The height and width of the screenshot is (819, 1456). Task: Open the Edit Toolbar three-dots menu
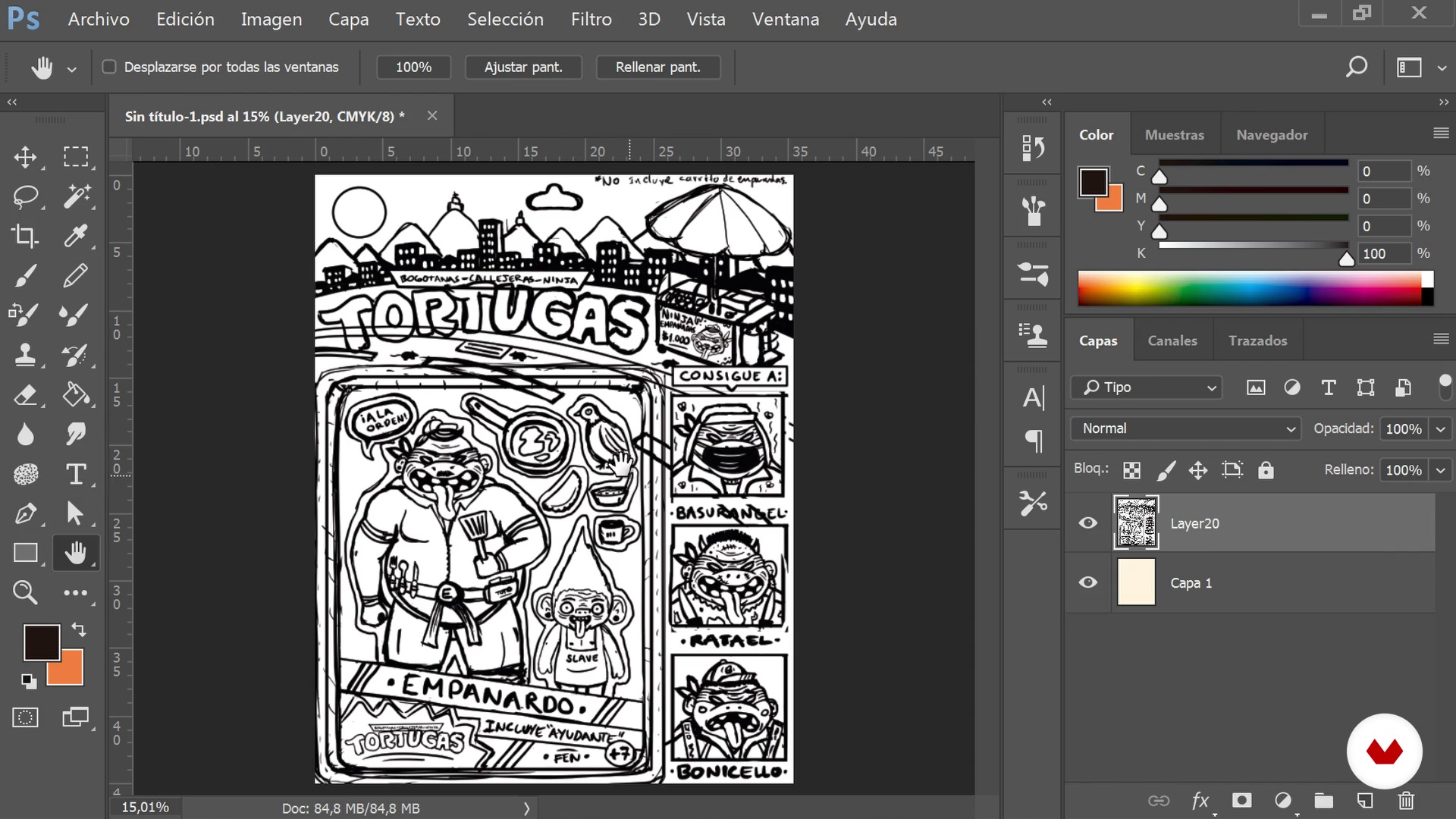coord(75,592)
